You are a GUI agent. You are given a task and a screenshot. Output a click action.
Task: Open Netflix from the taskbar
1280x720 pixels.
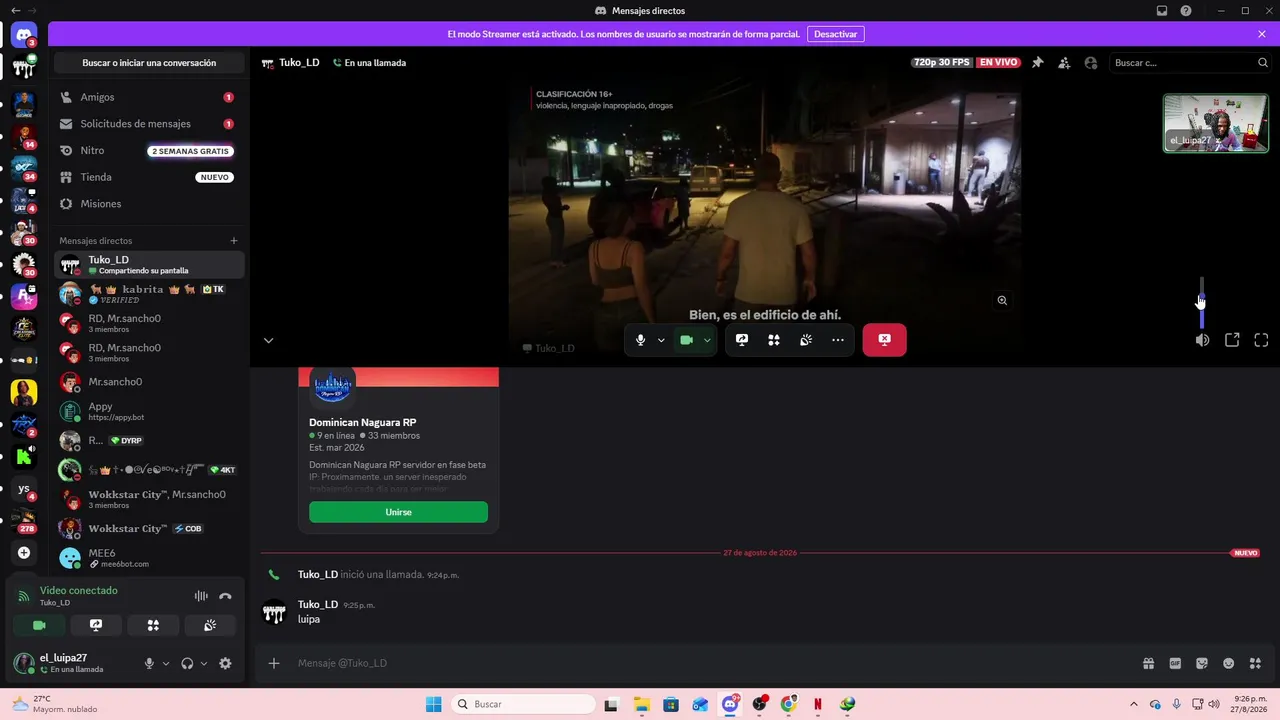pyautogui.click(x=818, y=704)
